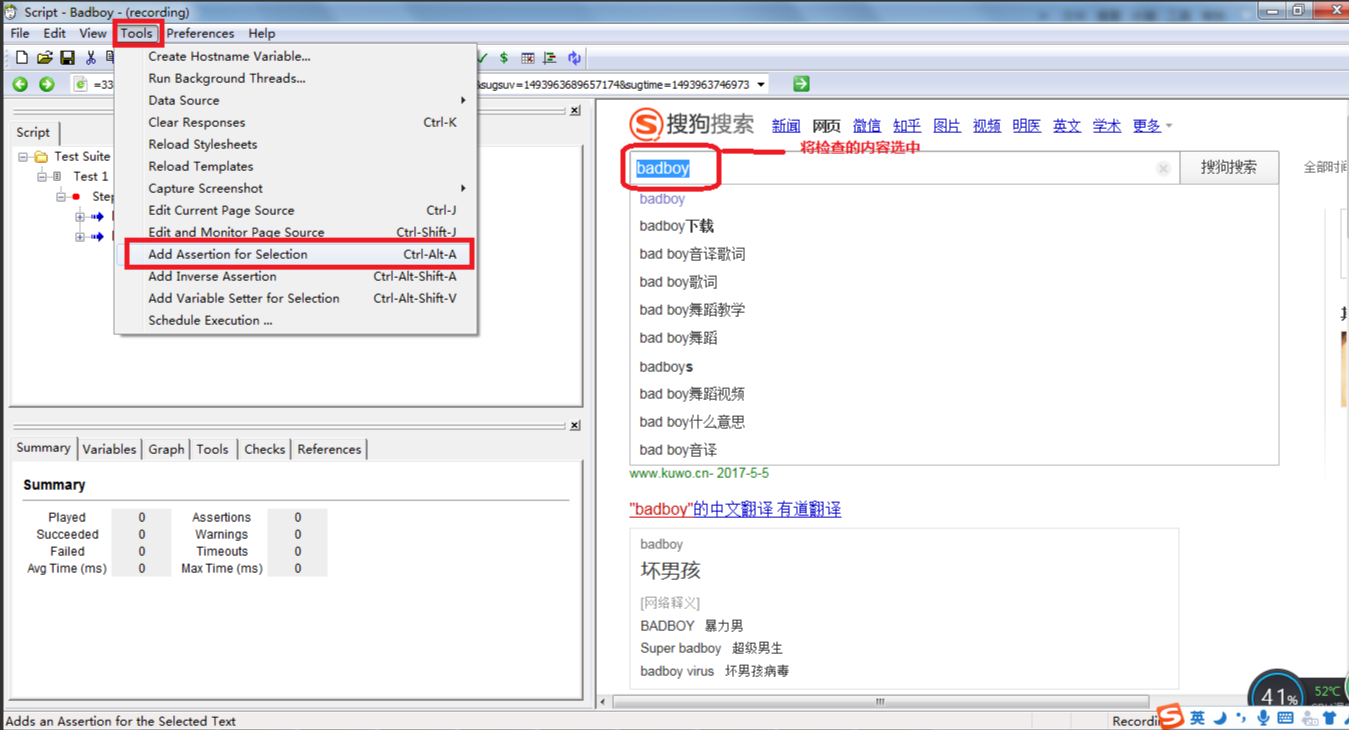Click the Save floppy disk icon

(68, 58)
